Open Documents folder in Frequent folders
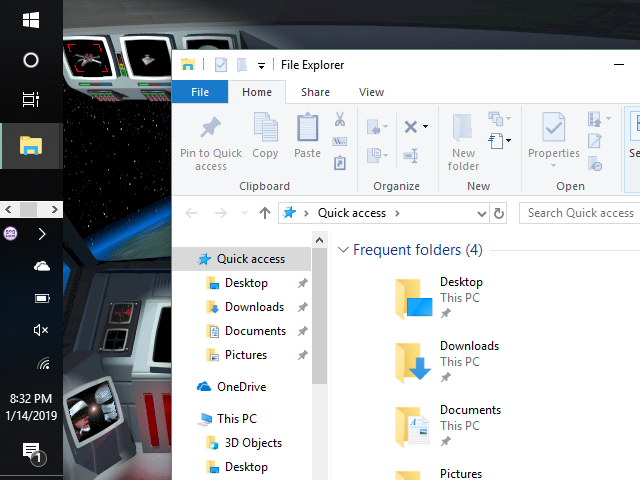 [x=448, y=426]
